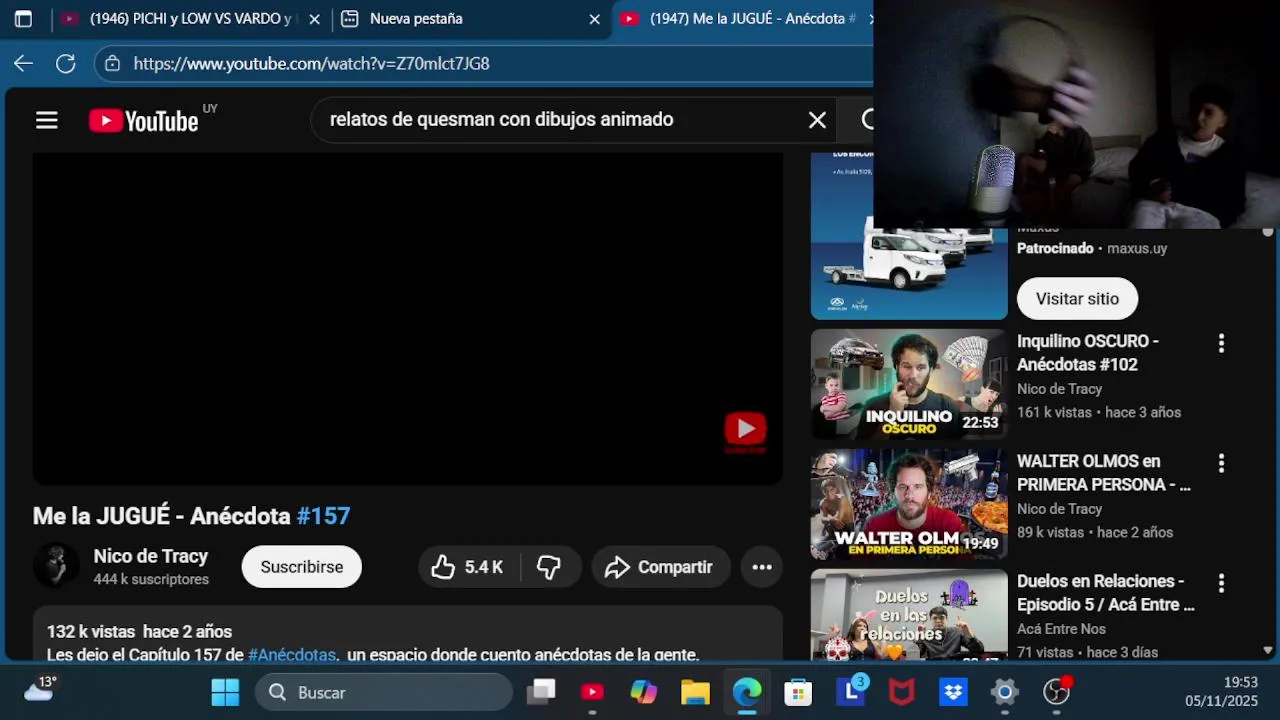
Task: Open the YouTube hamburger guide menu
Action: [47, 121]
